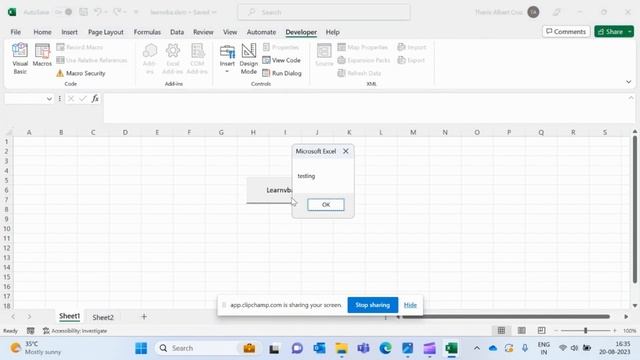Screen dimensions: 640x360
Task: Open the XML Source pane
Action: pos(324,55)
